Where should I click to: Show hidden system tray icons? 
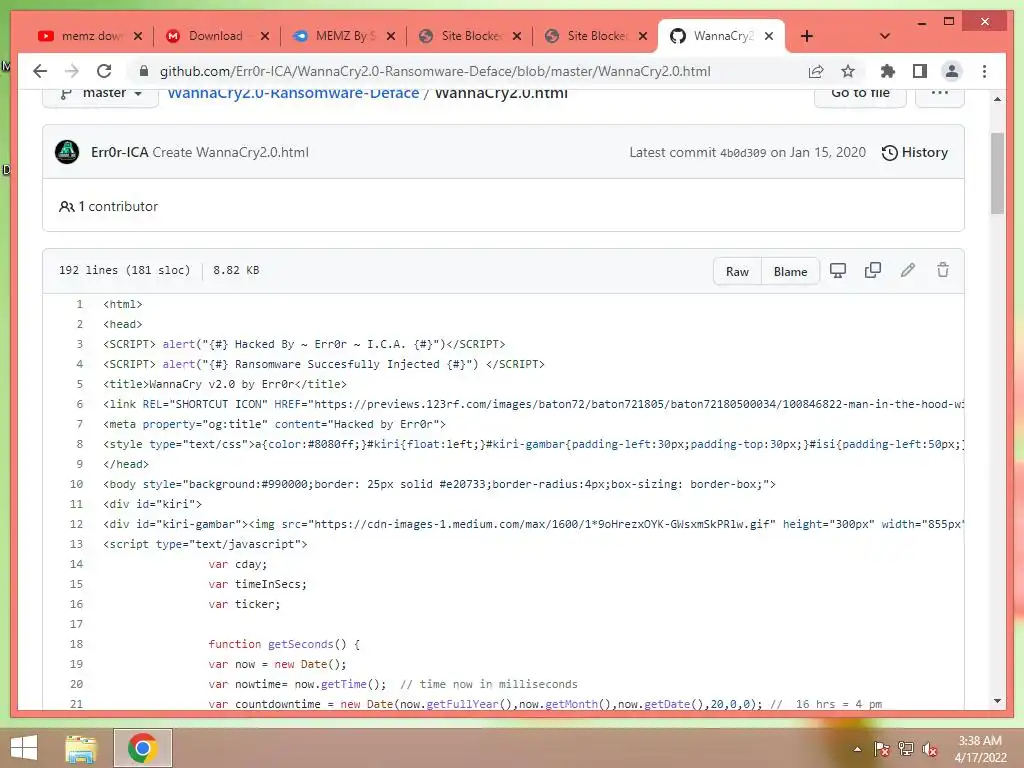[x=857, y=750]
